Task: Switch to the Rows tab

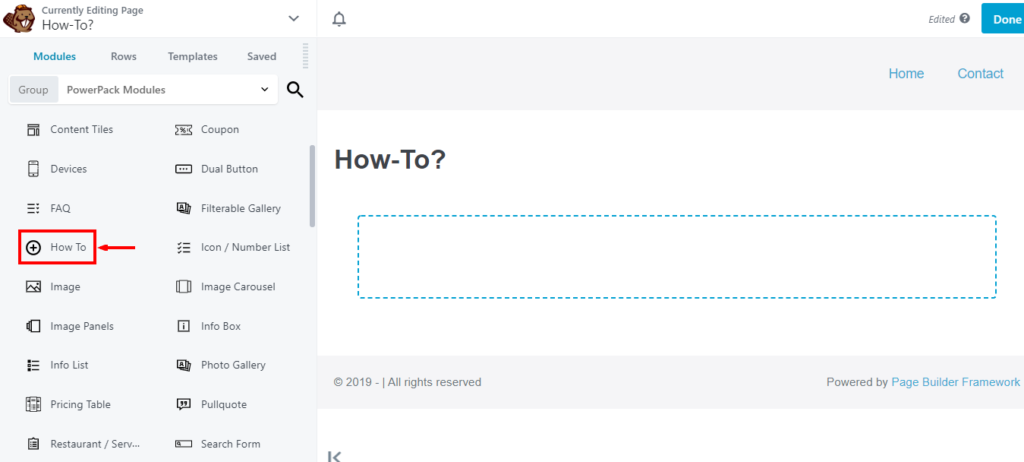Action: tap(123, 56)
